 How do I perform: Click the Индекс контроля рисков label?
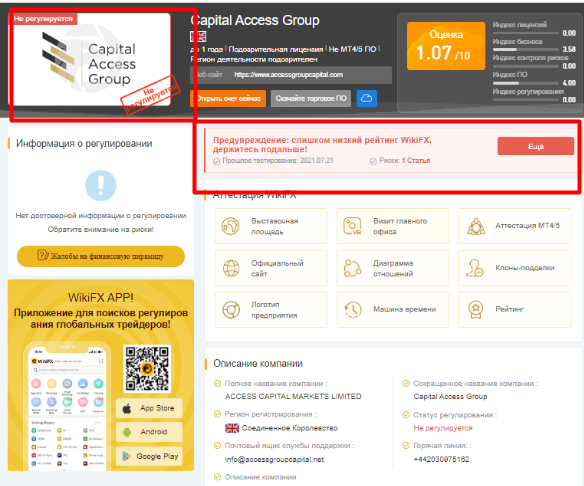[530, 58]
